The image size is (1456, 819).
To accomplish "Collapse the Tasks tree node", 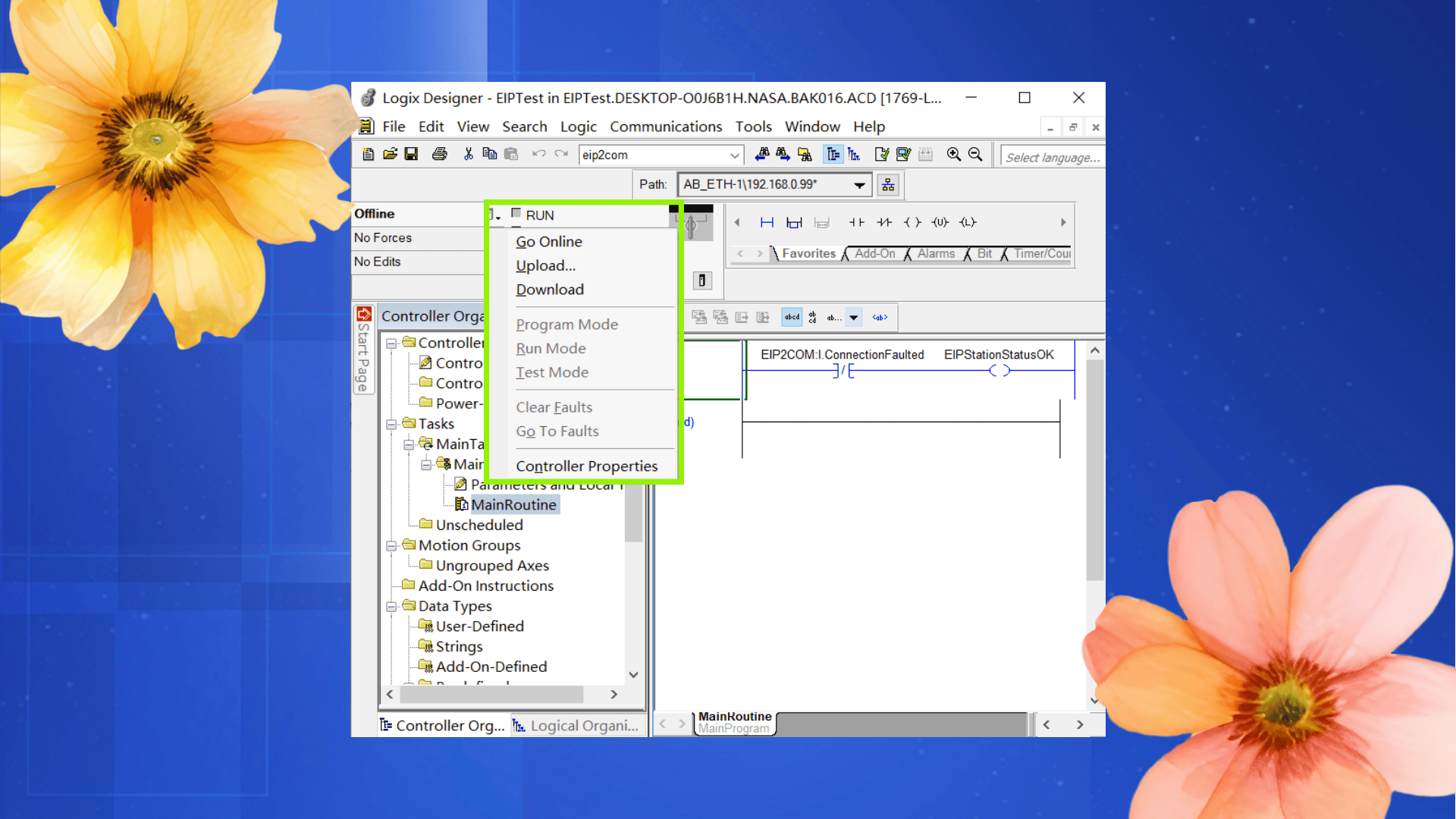I will point(391,424).
